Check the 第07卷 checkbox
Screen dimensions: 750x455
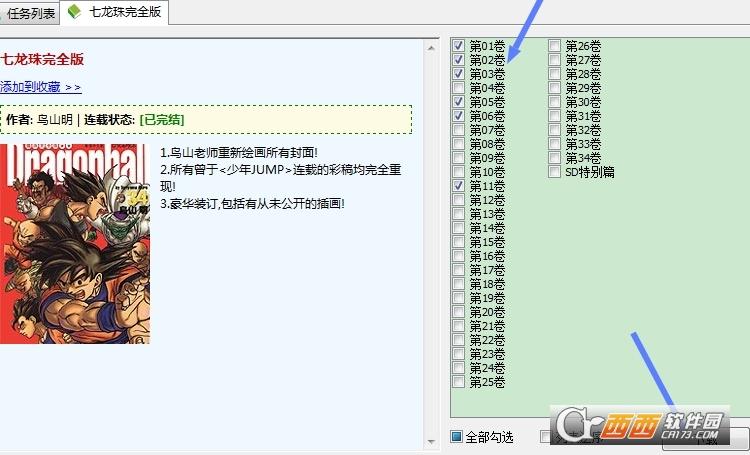(458, 129)
